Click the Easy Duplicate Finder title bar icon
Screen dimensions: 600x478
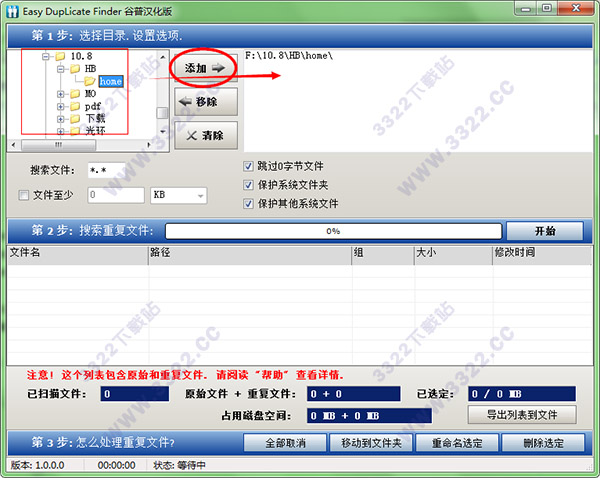[12, 11]
